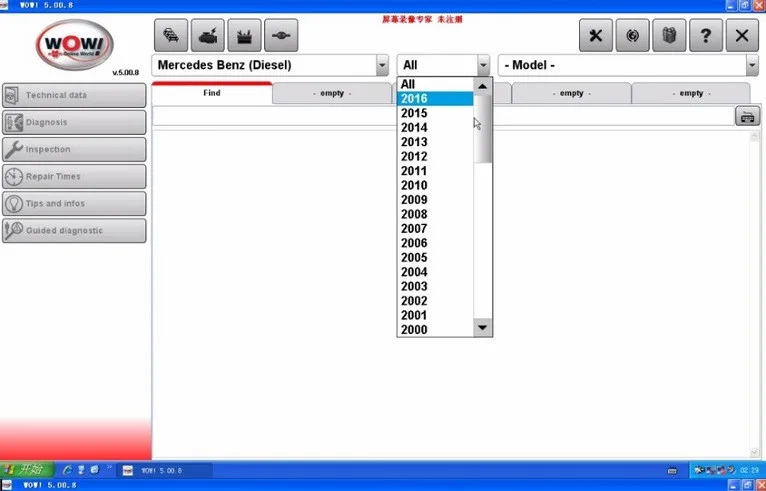The width and height of the screenshot is (766, 491).
Task: Select the empty tab left of the last one
Action: [572, 93]
